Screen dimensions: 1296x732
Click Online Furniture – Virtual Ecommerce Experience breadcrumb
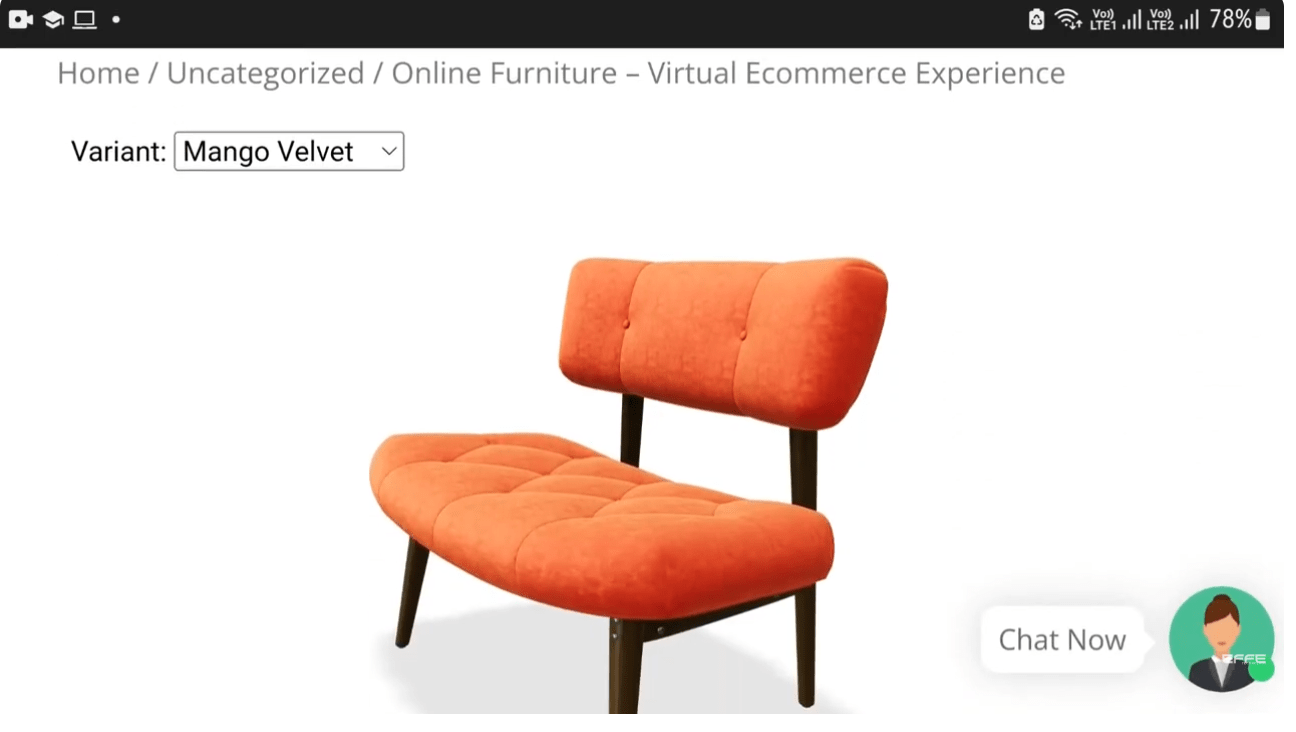[728, 73]
